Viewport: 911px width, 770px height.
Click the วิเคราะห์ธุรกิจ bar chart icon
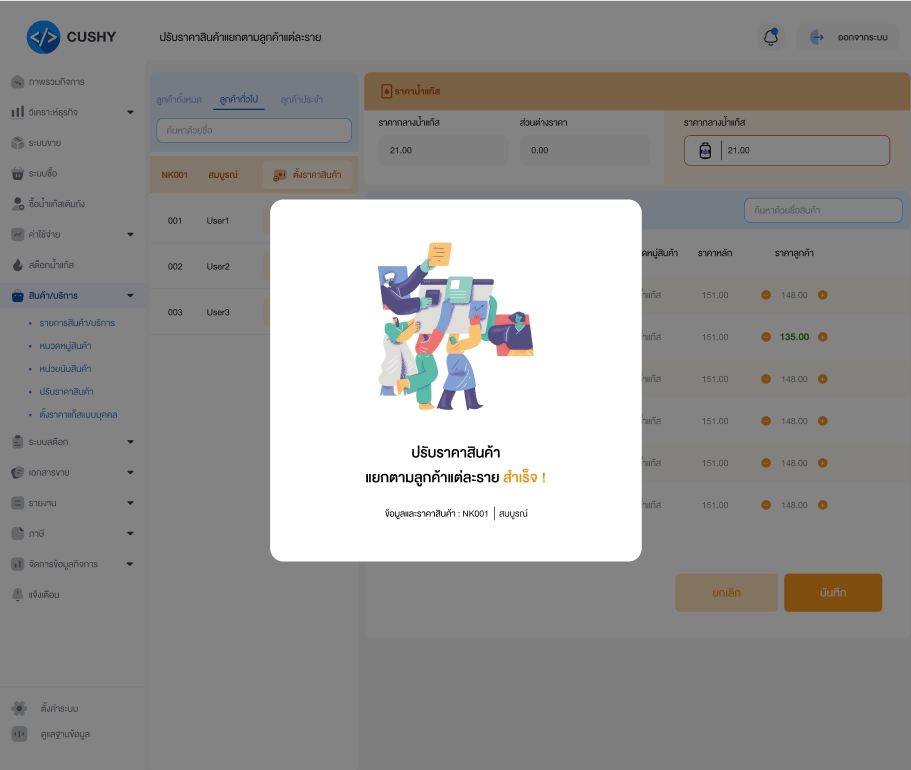(18, 112)
